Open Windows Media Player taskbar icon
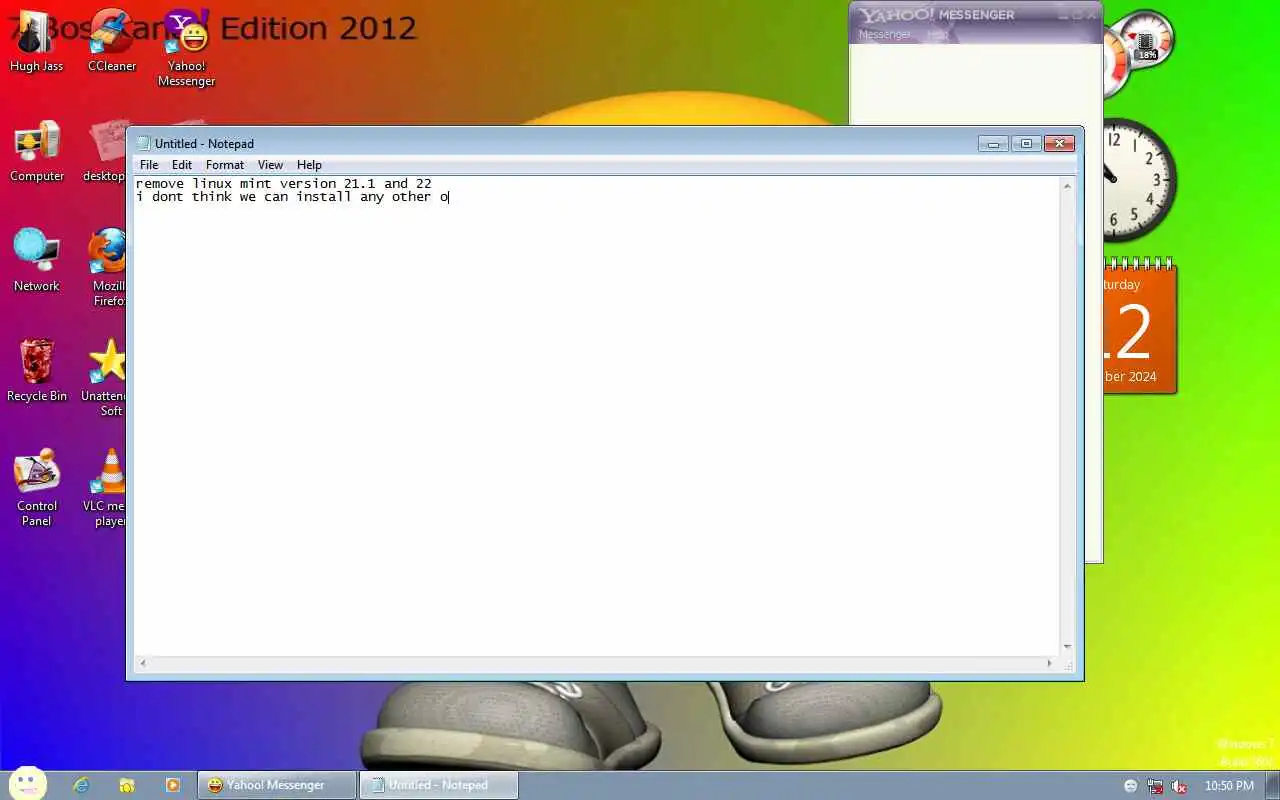The width and height of the screenshot is (1280, 800). [x=173, y=785]
